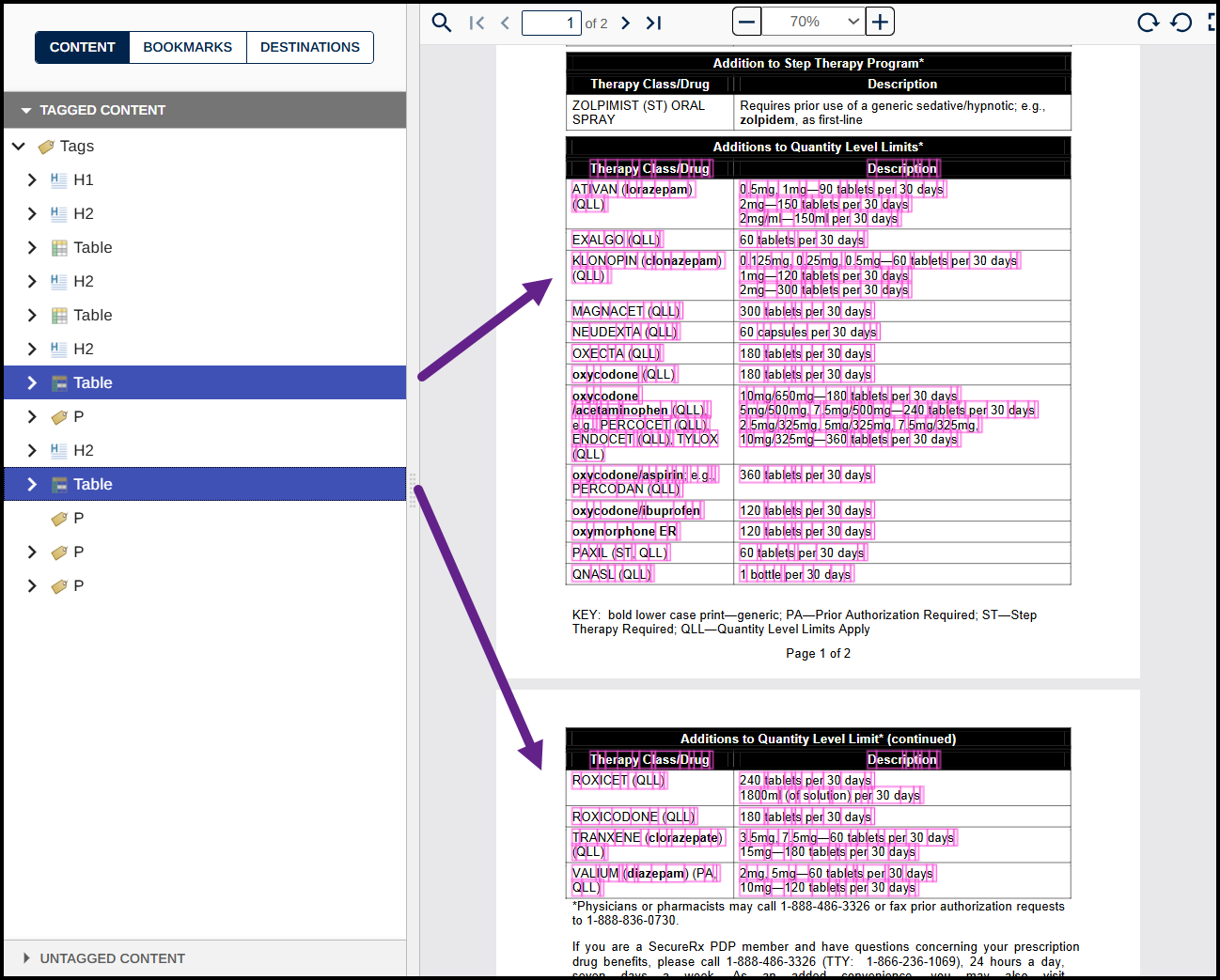
Task: Go to the next page
Action: (x=626, y=23)
